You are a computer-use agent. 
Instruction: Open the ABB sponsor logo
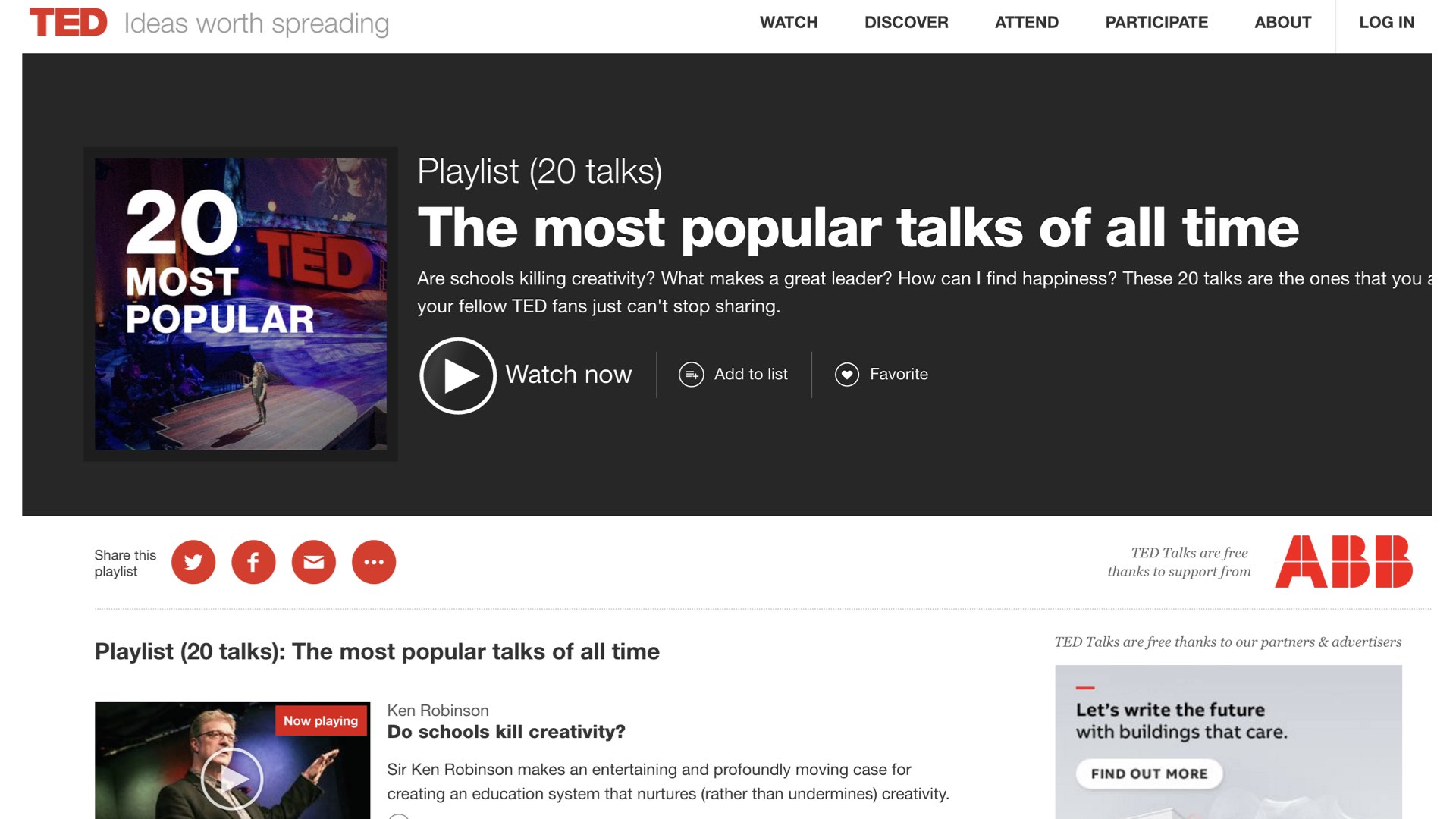pyautogui.click(x=1344, y=562)
